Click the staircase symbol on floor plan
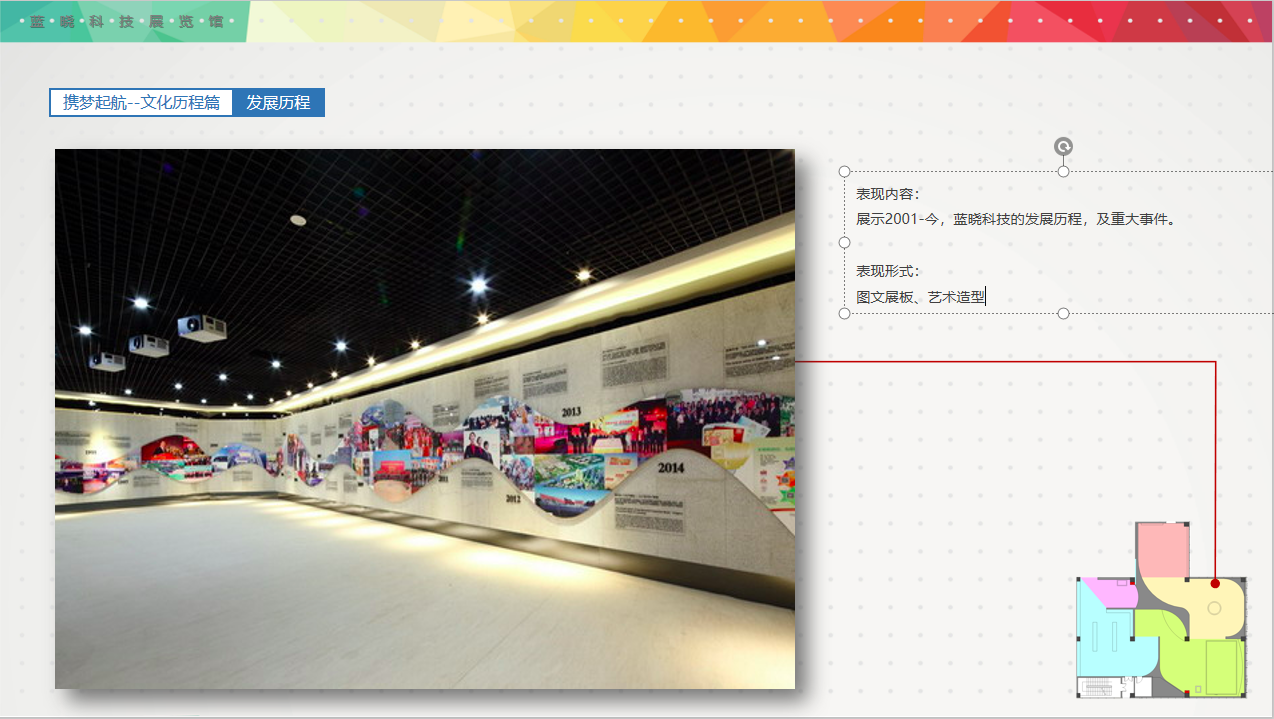Screen dimensions: 1274x719 1098,687
